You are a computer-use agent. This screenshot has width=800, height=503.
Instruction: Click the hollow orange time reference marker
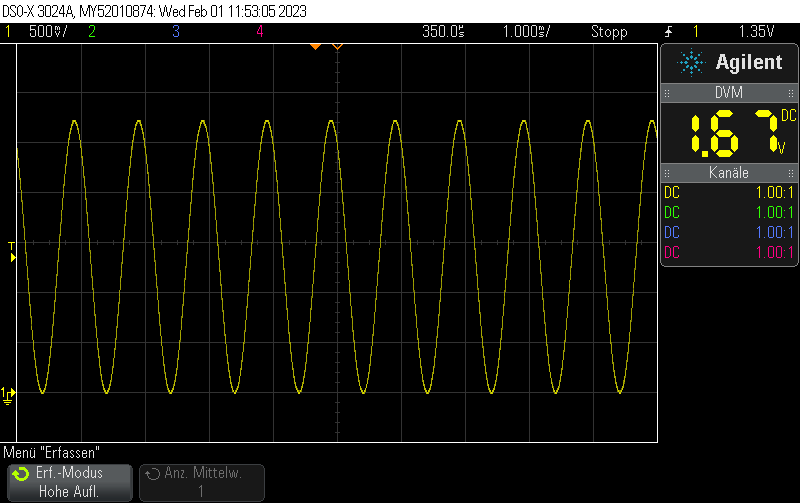(337, 46)
